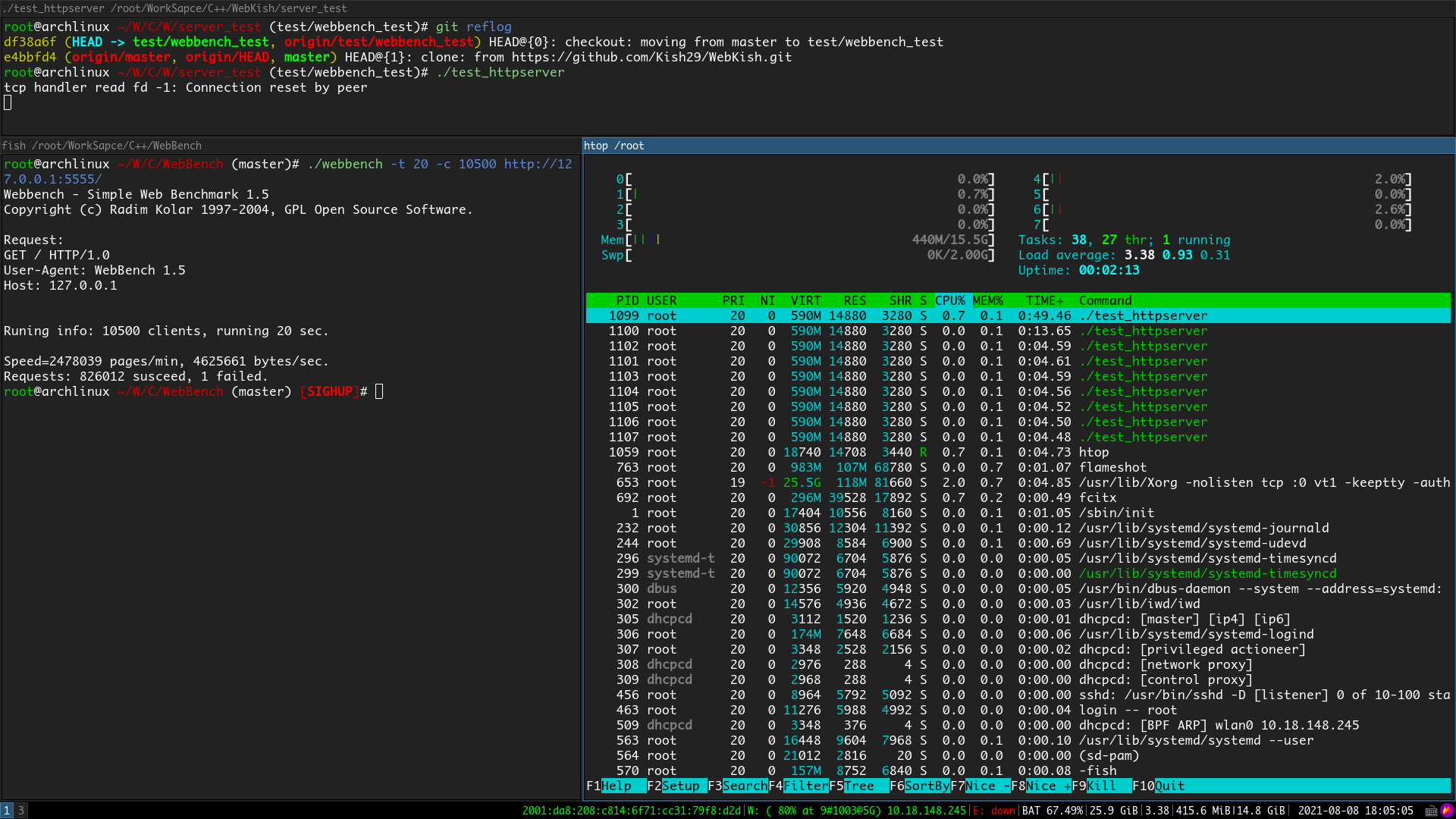
Task: Sort htop by PID column header
Action: 627,300
